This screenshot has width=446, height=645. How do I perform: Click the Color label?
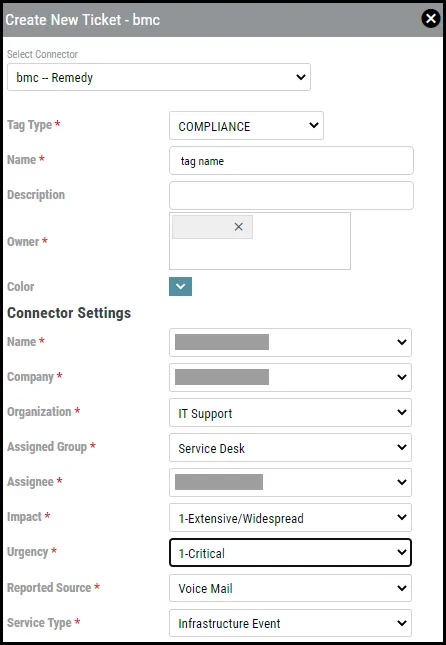coord(21,286)
